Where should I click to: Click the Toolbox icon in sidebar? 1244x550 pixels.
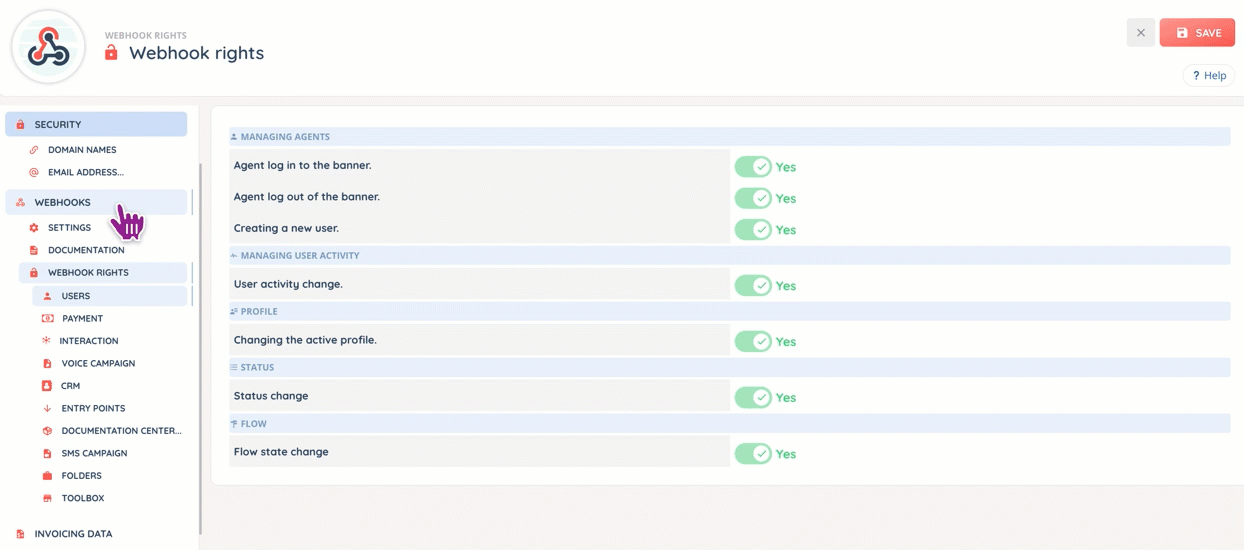pos(47,498)
